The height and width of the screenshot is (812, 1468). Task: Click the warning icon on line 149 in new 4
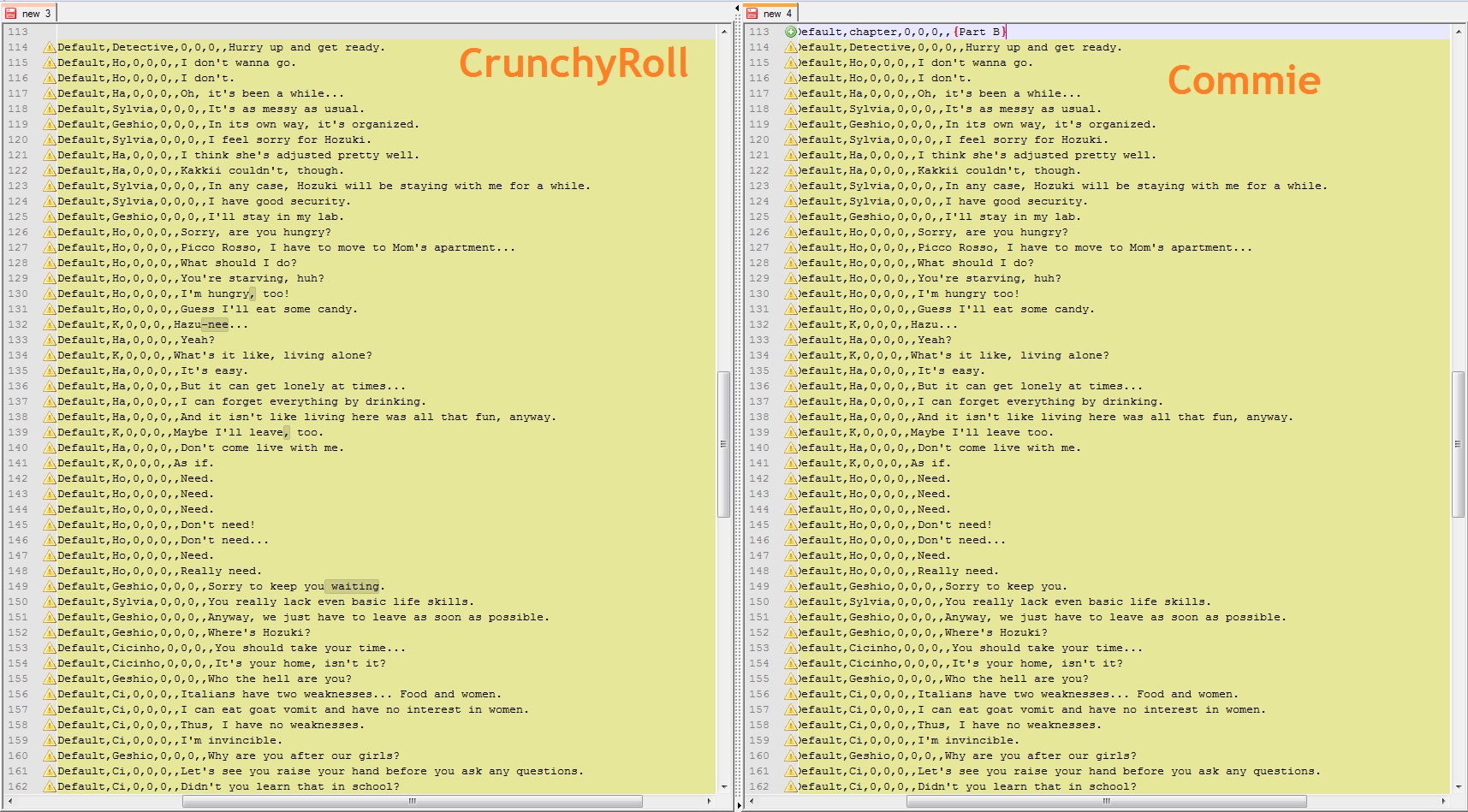point(791,586)
